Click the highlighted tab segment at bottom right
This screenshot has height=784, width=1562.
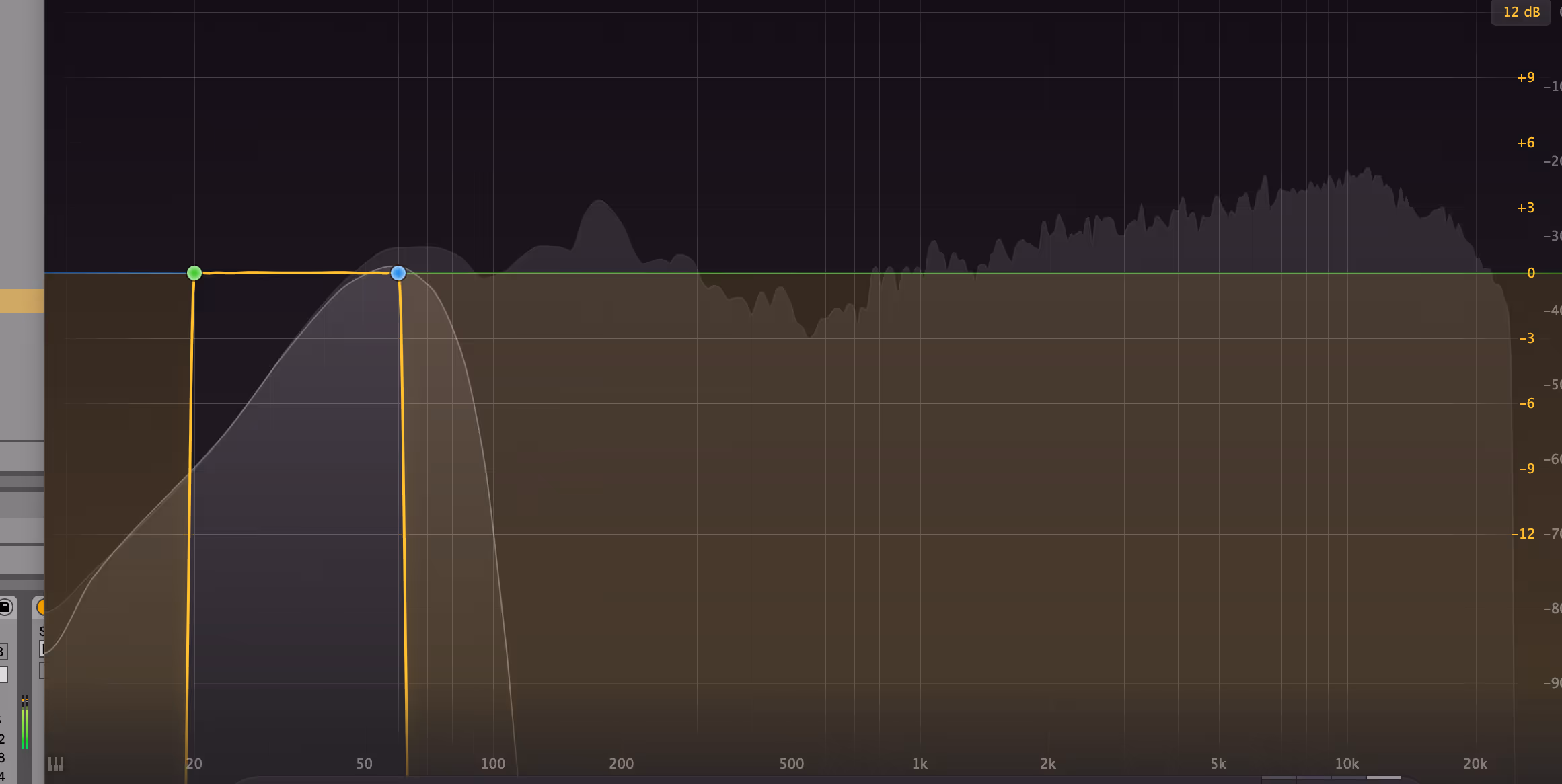pyautogui.click(x=1383, y=777)
